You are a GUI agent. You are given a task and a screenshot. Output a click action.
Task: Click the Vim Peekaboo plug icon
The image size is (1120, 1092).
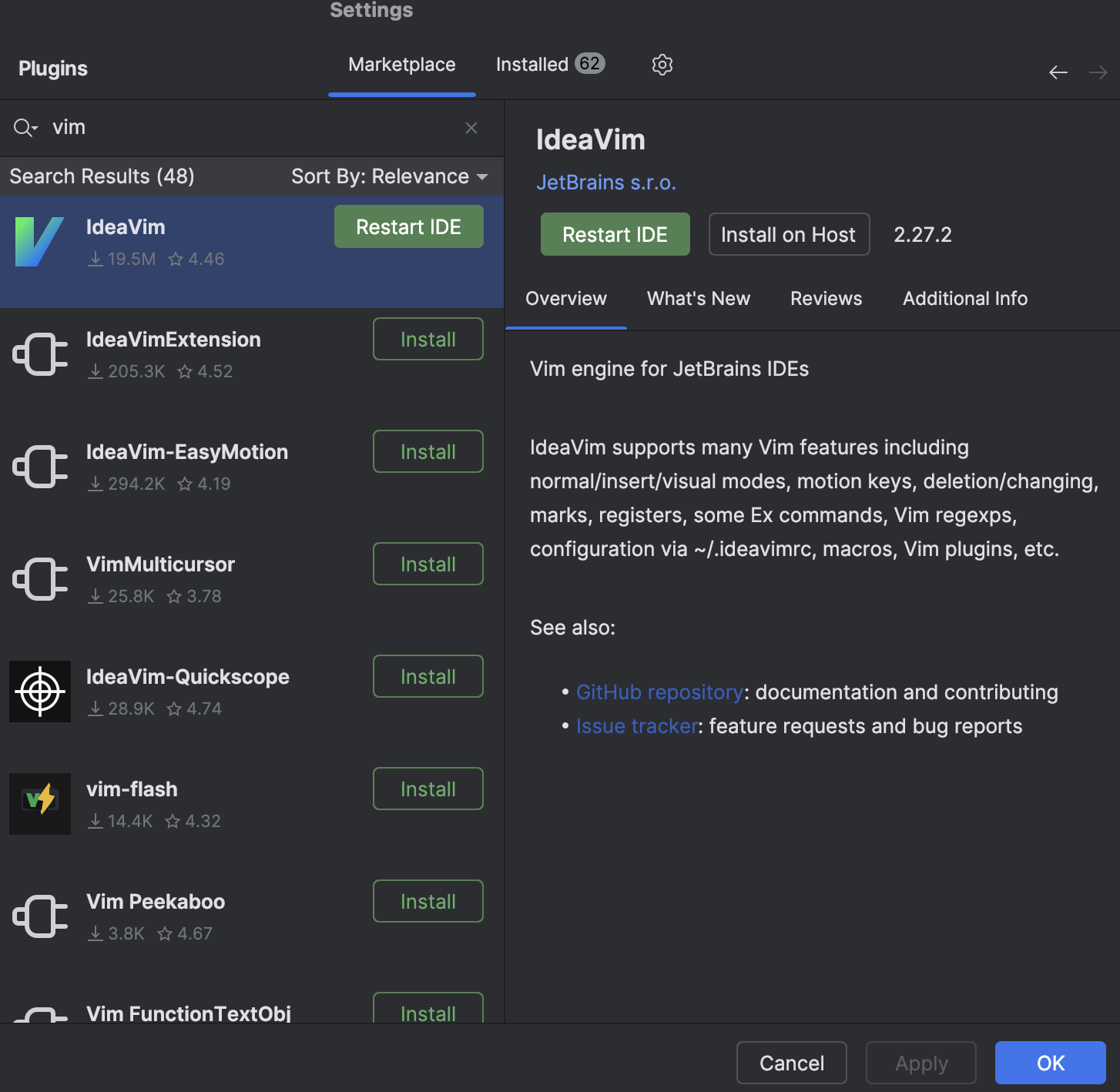39,916
